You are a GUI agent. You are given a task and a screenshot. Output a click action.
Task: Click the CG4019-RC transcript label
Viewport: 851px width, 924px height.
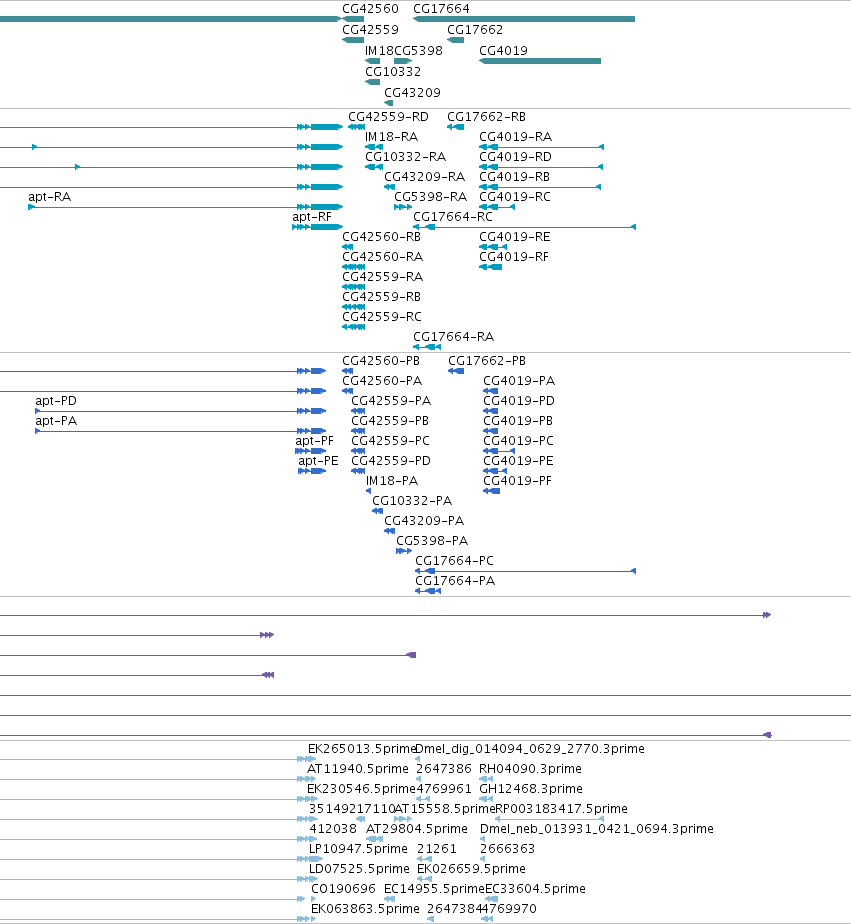tap(515, 197)
